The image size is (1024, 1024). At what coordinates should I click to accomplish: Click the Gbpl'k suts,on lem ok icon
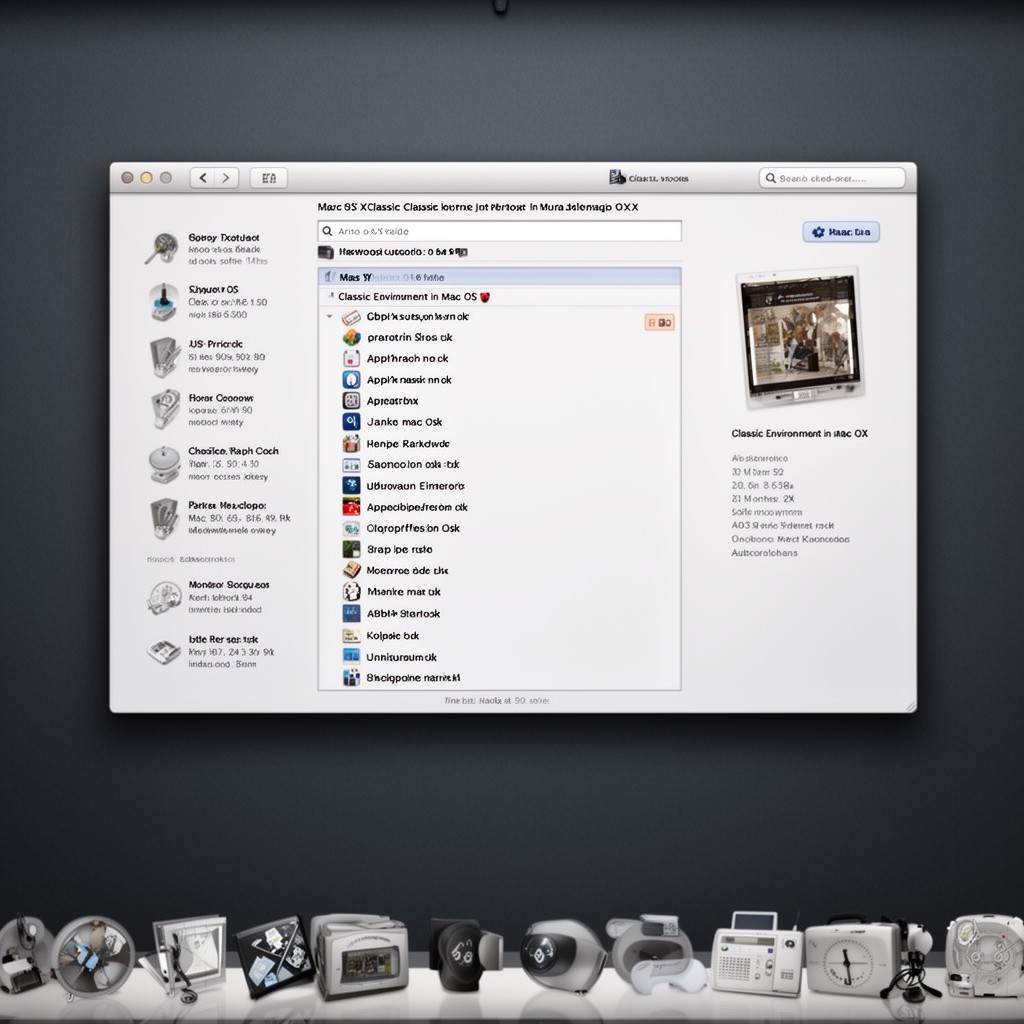(x=351, y=317)
